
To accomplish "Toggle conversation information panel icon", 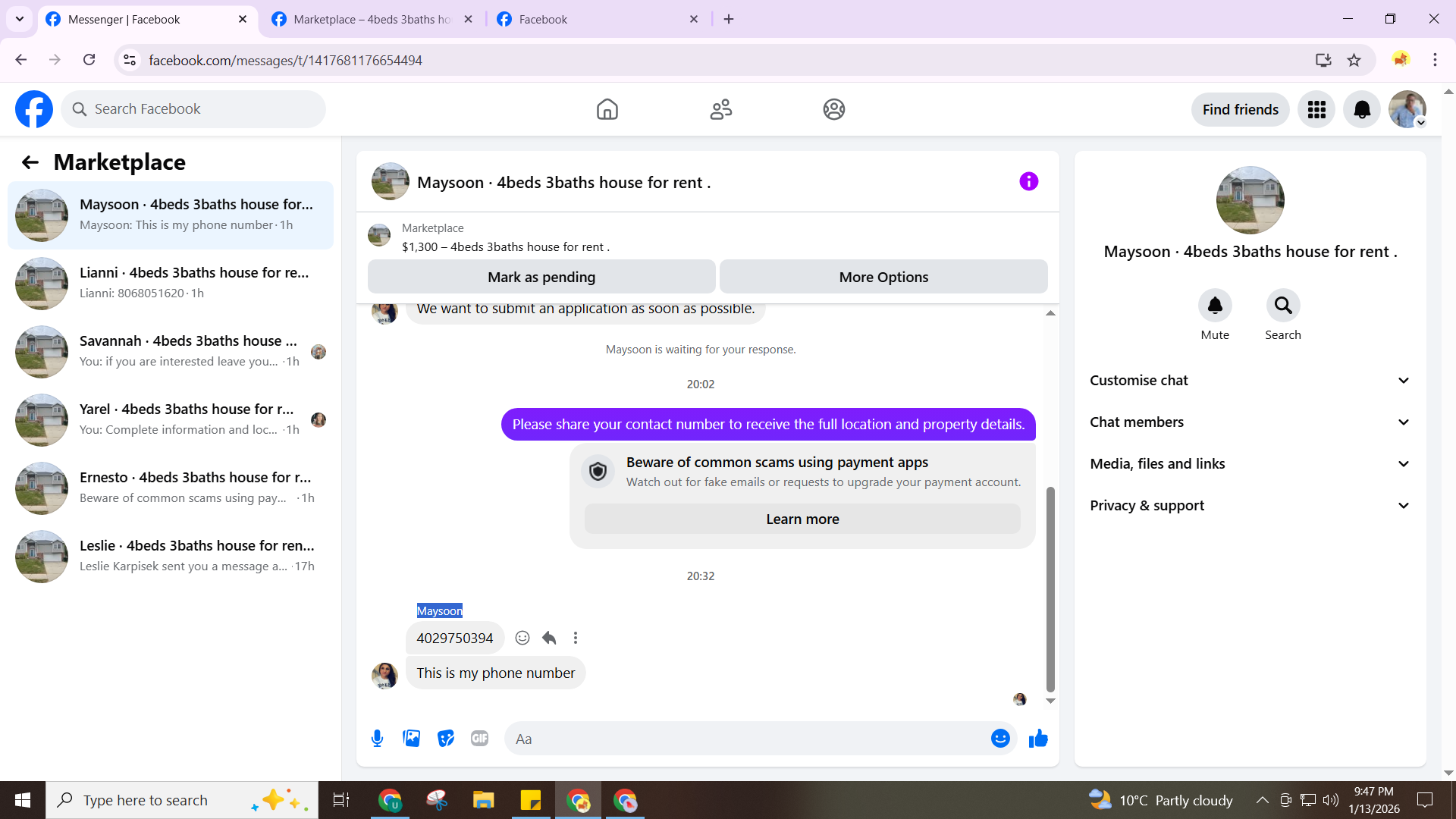I will (x=1028, y=181).
